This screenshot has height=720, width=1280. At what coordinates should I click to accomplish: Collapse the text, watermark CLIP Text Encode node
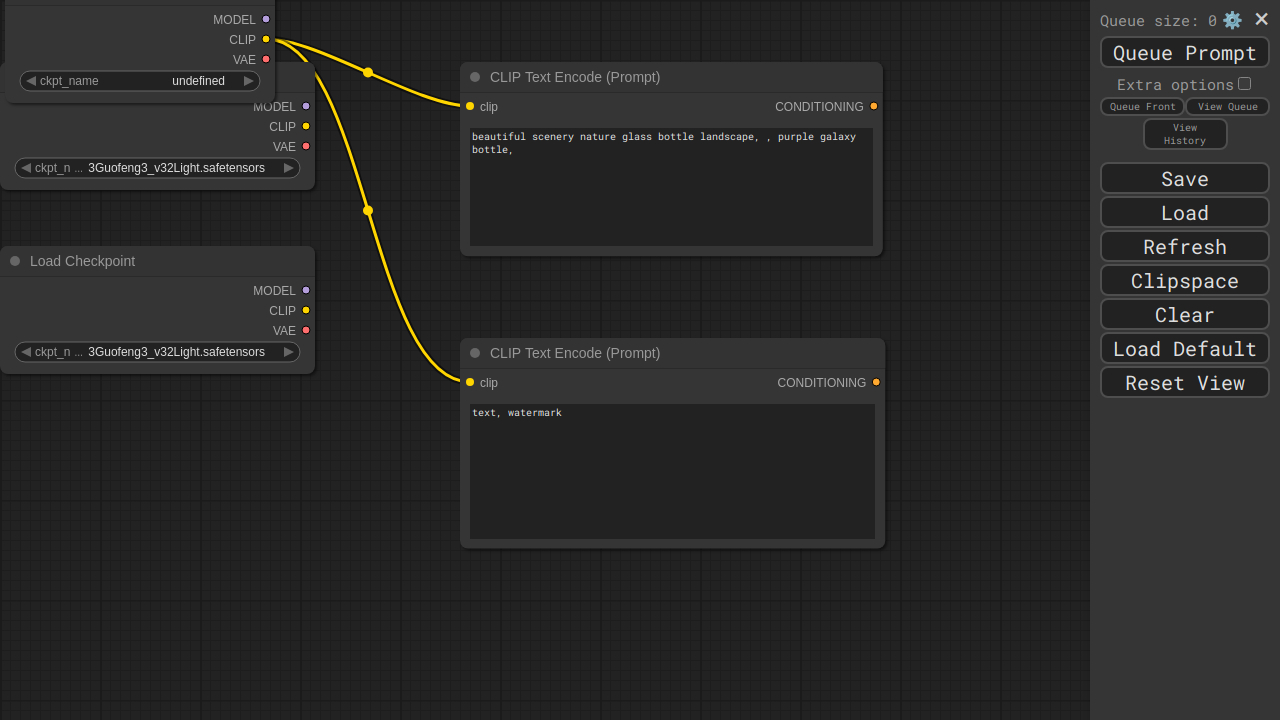point(475,353)
